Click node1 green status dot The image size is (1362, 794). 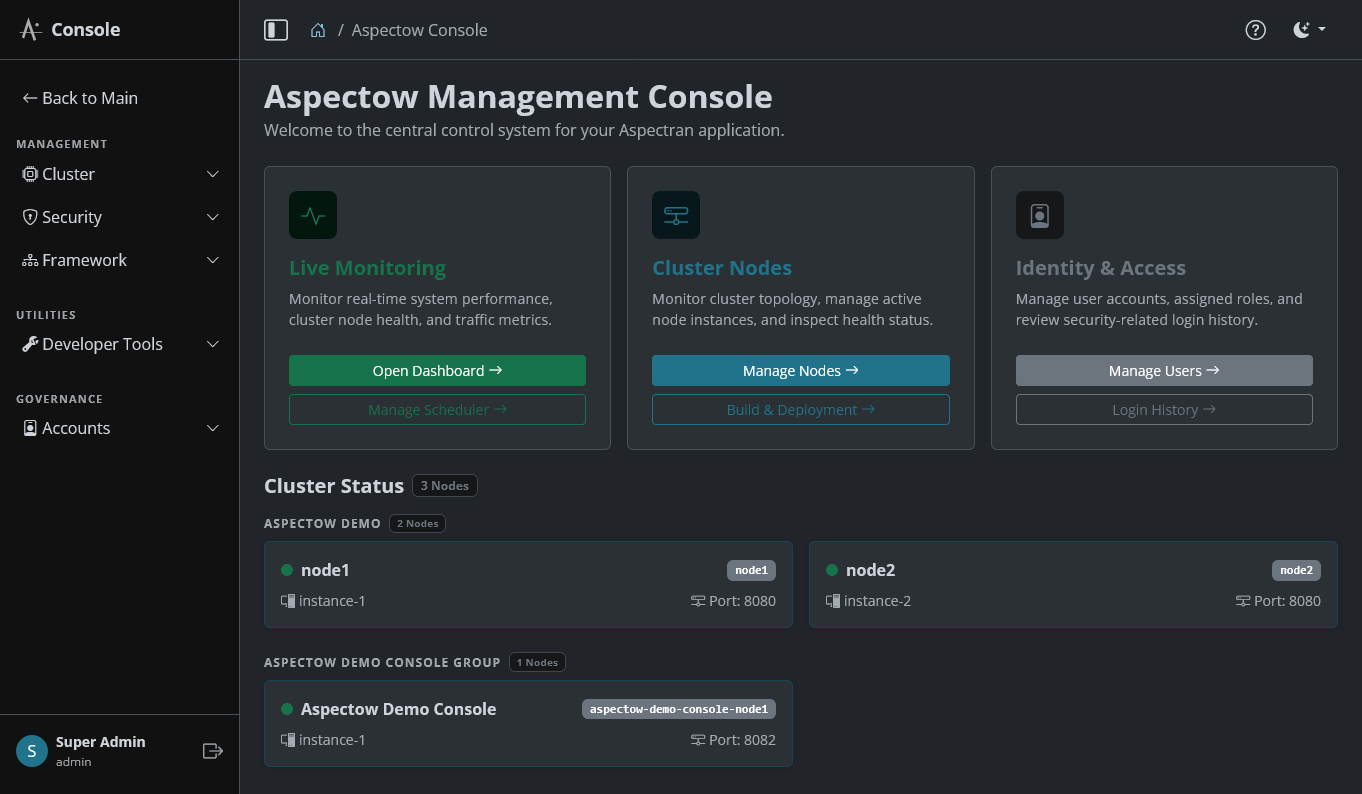coord(287,570)
